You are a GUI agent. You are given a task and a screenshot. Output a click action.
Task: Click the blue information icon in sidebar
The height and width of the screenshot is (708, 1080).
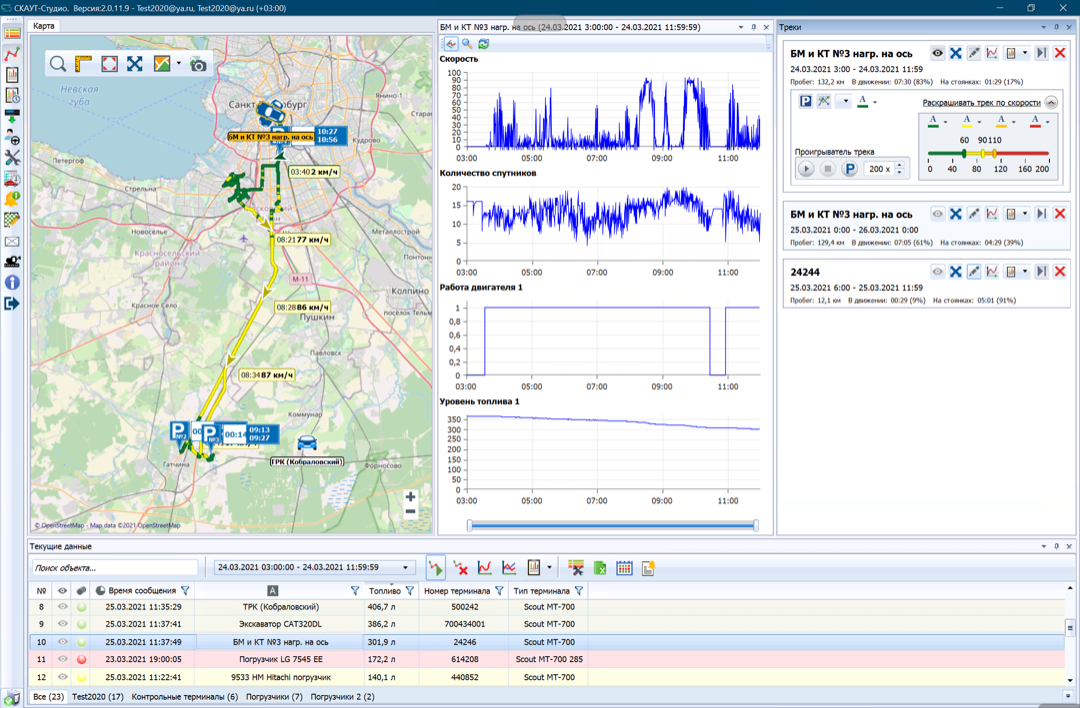(x=12, y=282)
